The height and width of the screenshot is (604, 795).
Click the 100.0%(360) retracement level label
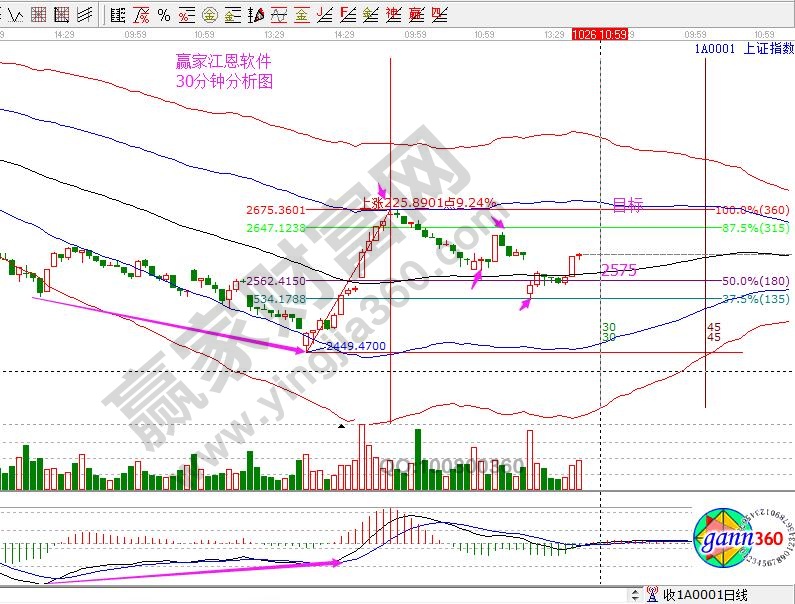tap(752, 211)
